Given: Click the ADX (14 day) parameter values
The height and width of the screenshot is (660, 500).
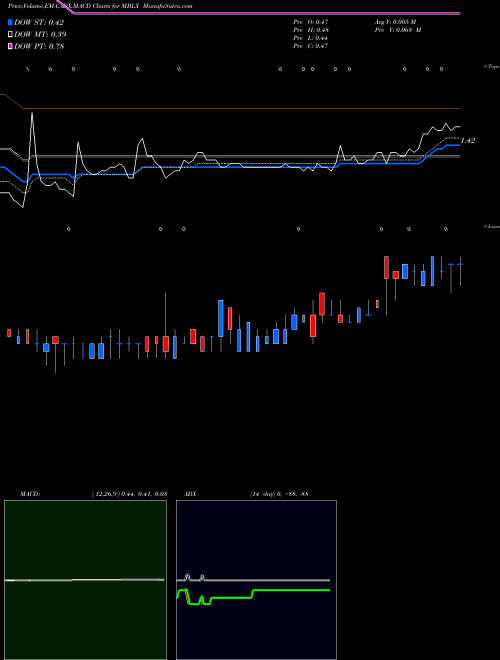Looking at the screenshot, I should 279,494.
